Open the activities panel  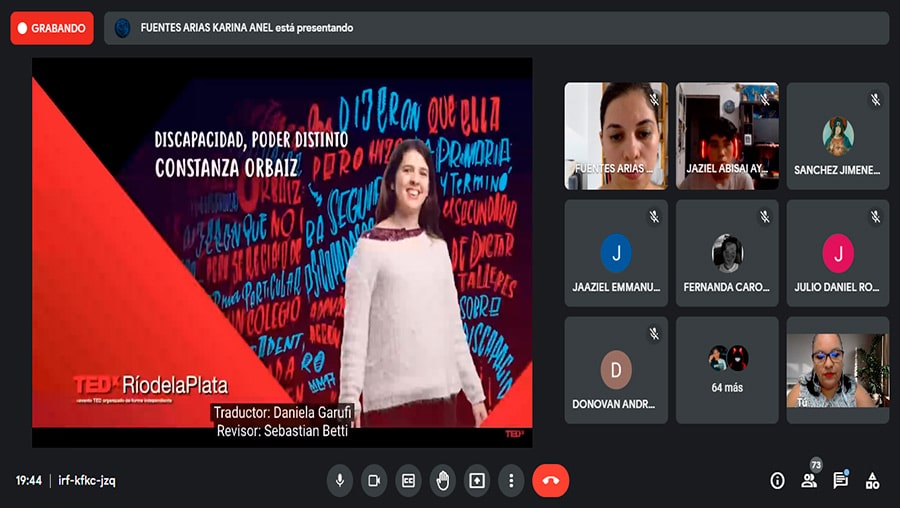pyautogui.click(x=872, y=481)
